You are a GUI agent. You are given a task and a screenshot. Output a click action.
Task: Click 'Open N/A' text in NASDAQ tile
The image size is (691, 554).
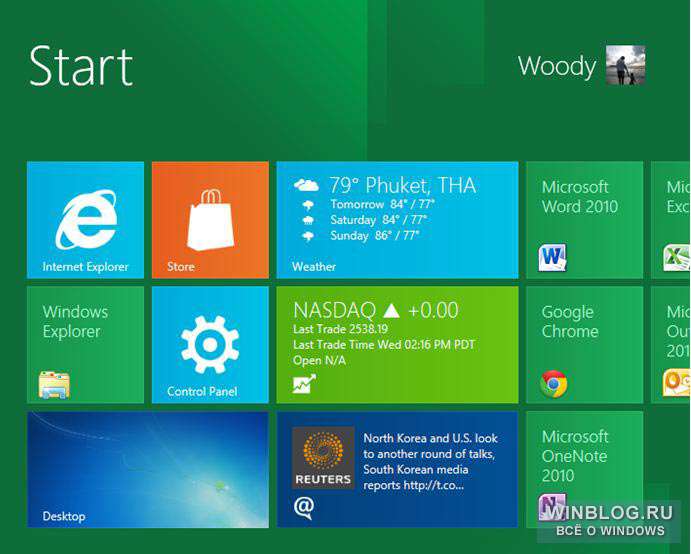319,361
